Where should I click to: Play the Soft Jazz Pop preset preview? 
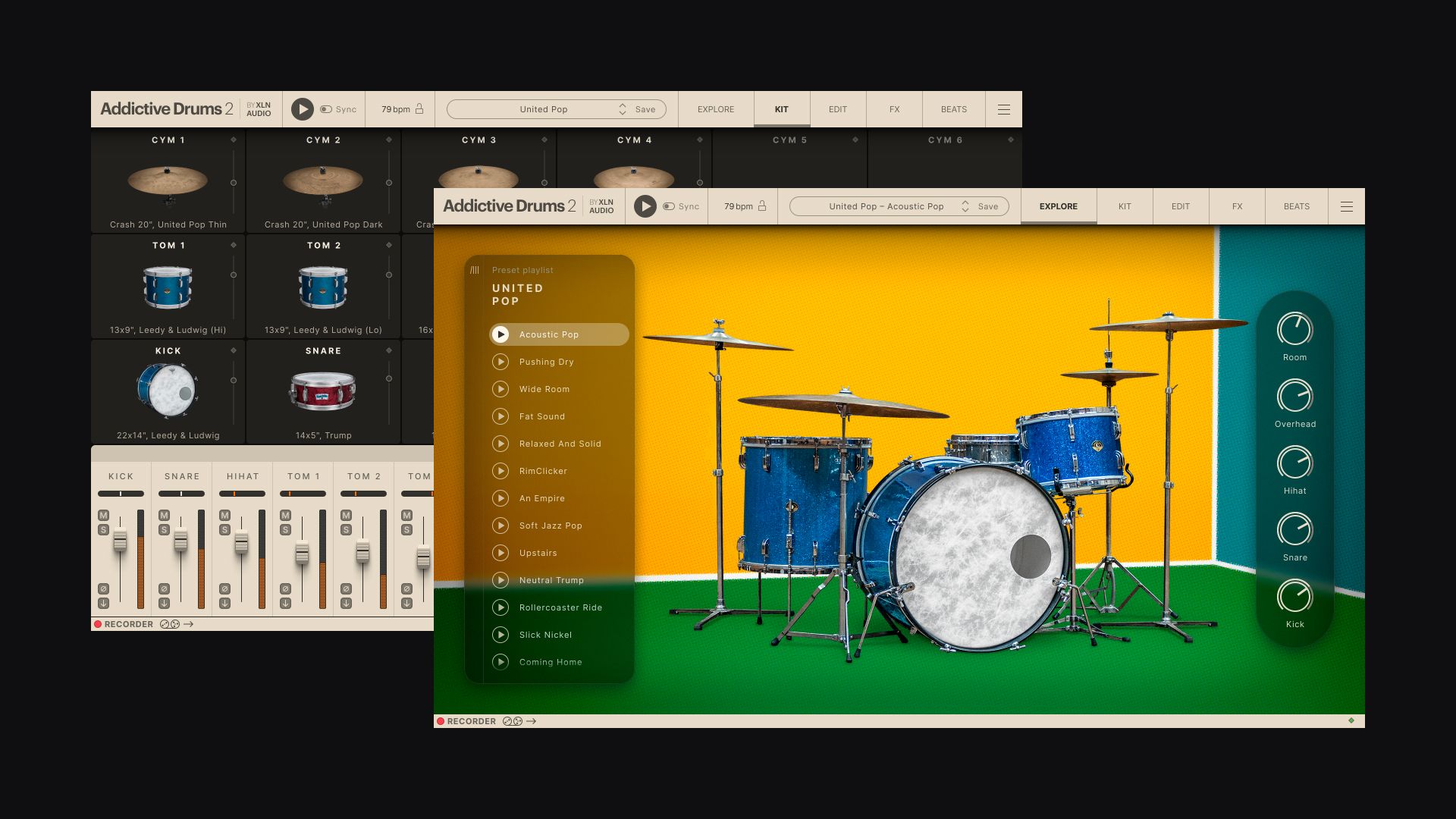500,526
